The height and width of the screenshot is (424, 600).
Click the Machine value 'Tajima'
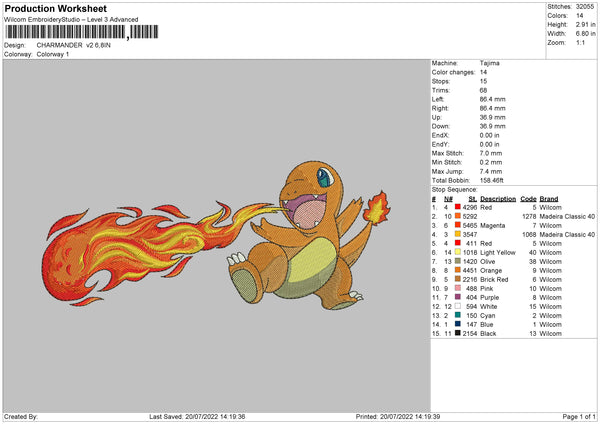(x=489, y=63)
